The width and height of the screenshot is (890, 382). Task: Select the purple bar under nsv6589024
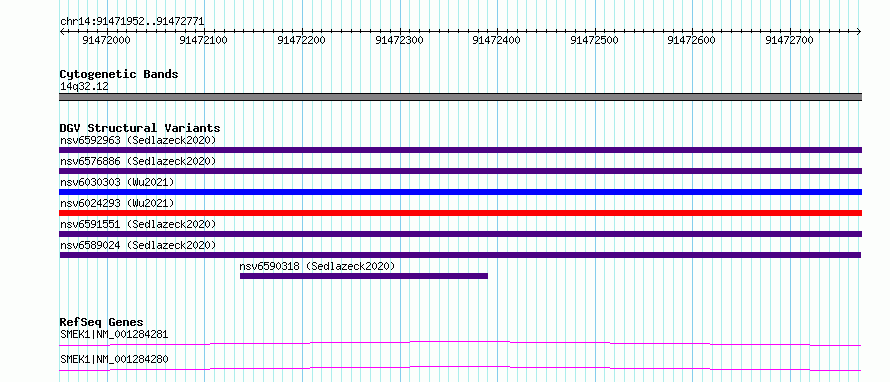click(460, 255)
